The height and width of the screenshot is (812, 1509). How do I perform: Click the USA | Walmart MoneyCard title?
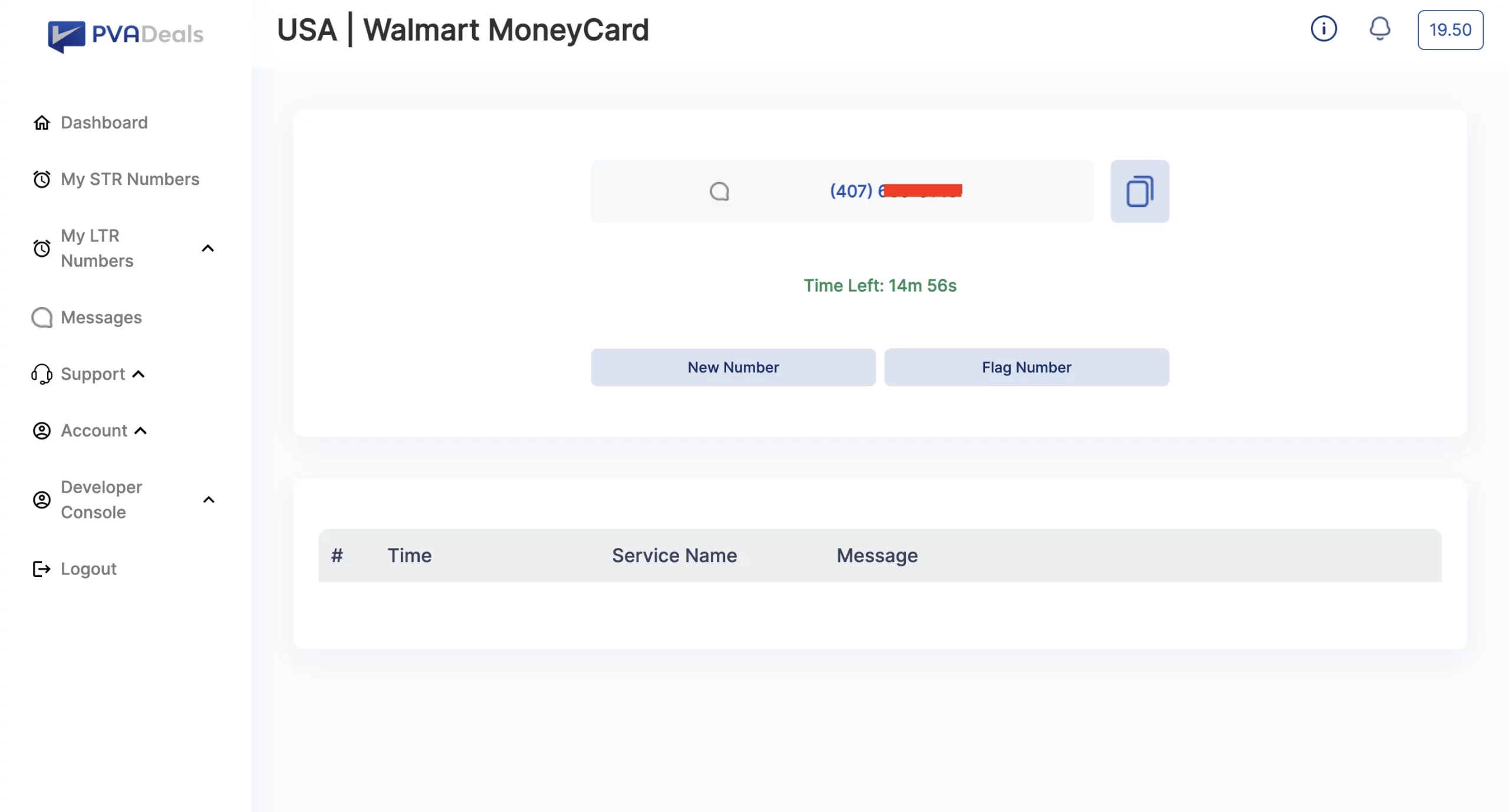click(x=463, y=29)
